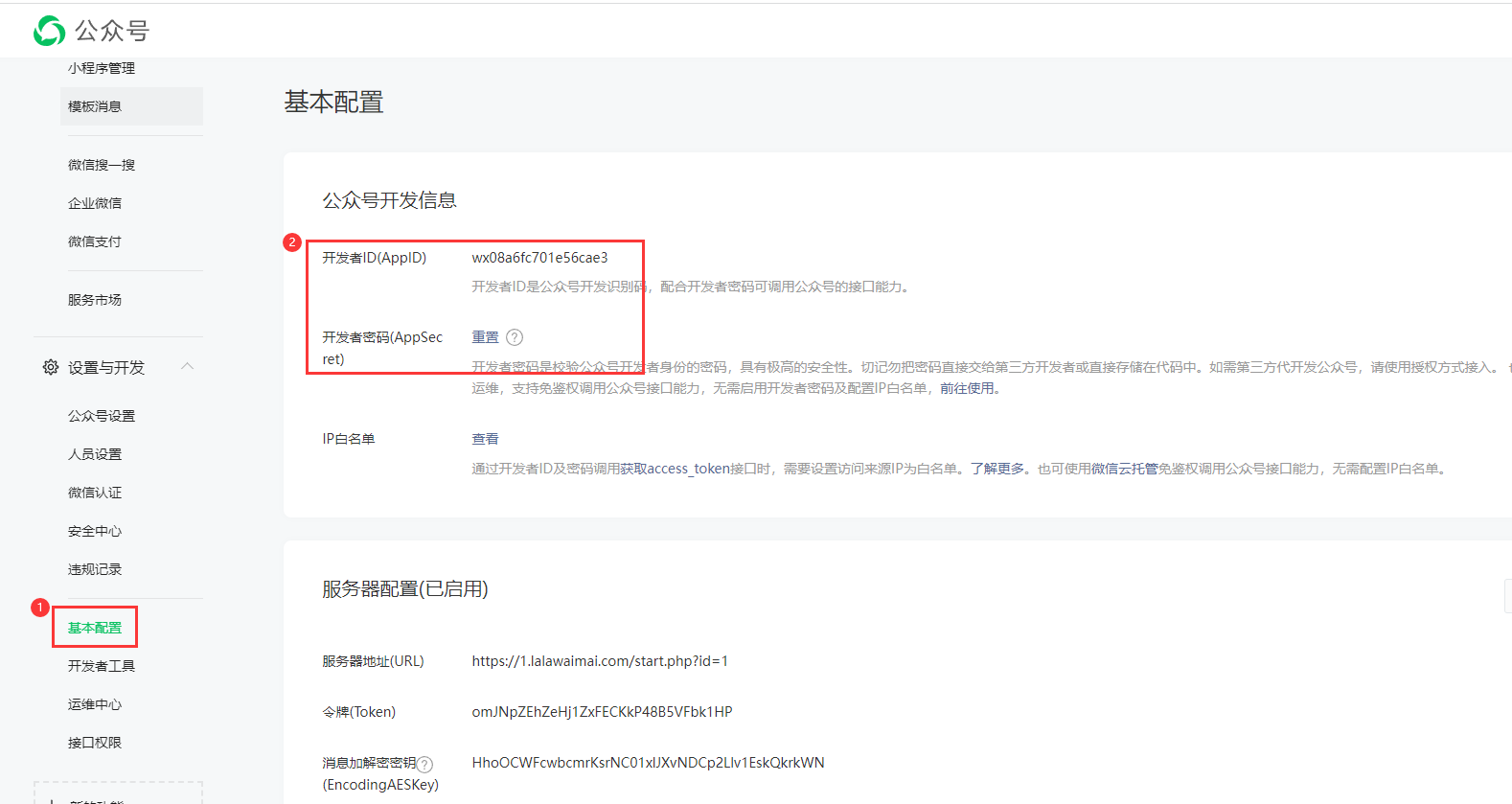Click the 微信云托管 link
Screen dimensions: 1512x804
pos(1124,469)
